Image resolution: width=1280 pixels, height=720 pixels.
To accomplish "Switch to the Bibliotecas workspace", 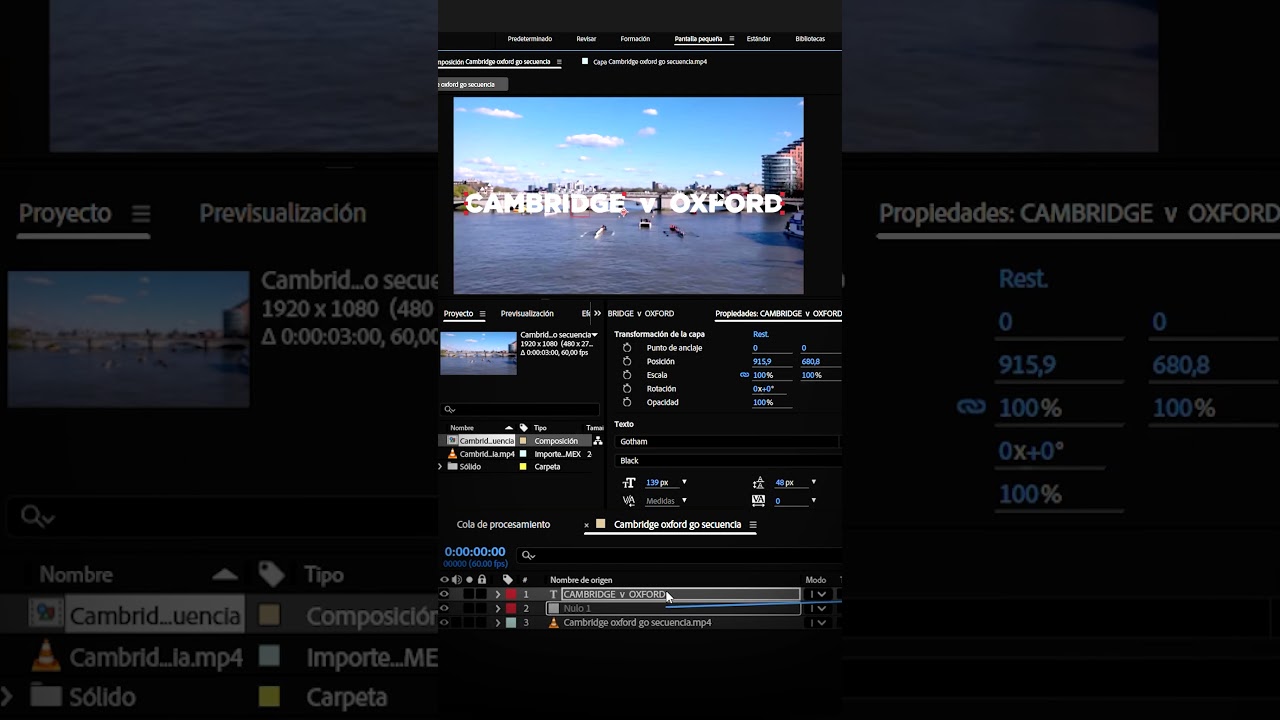I will click(810, 39).
